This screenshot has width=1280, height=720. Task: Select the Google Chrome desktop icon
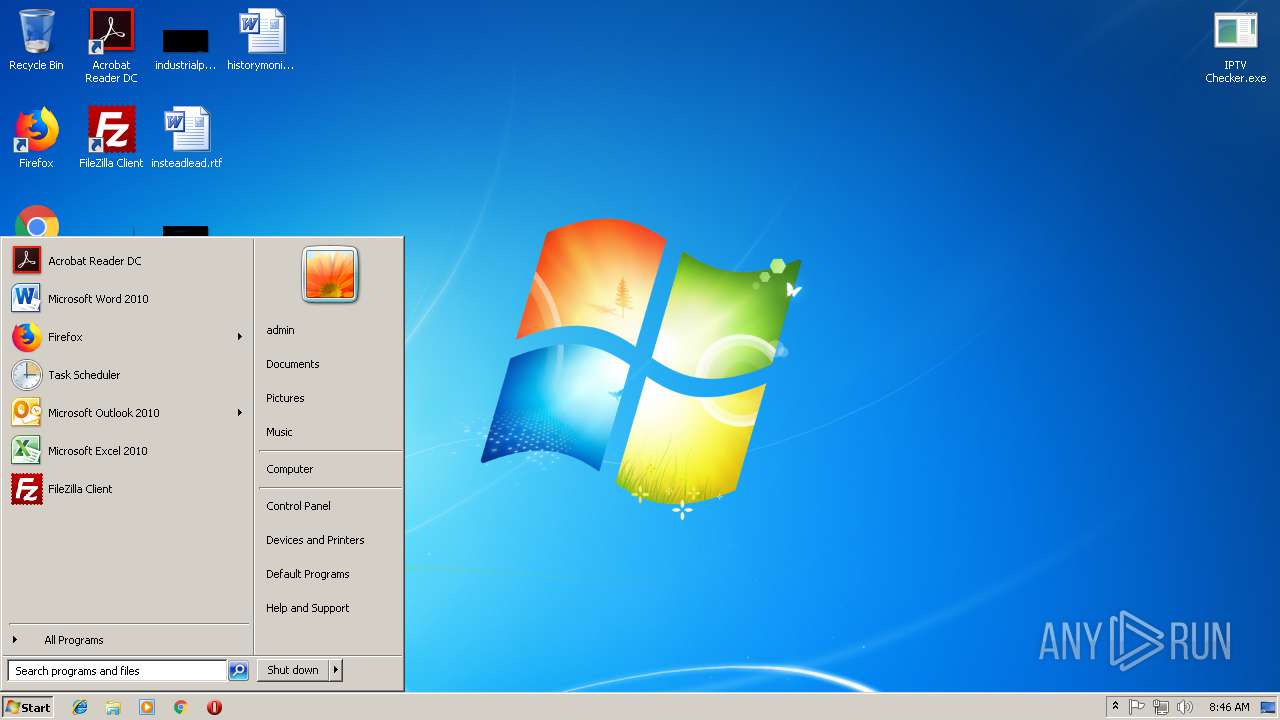point(37,222)
